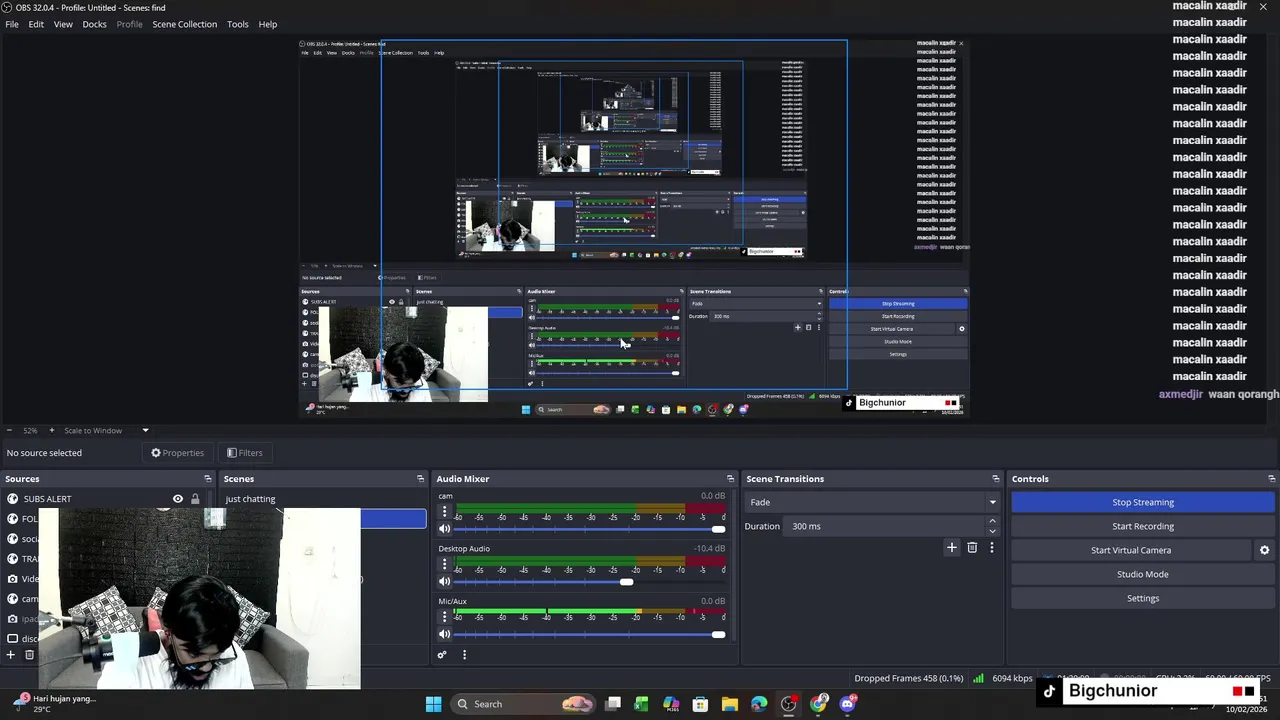Open transition properties dots menu
1280x720 pixels.
pos(992,548)
